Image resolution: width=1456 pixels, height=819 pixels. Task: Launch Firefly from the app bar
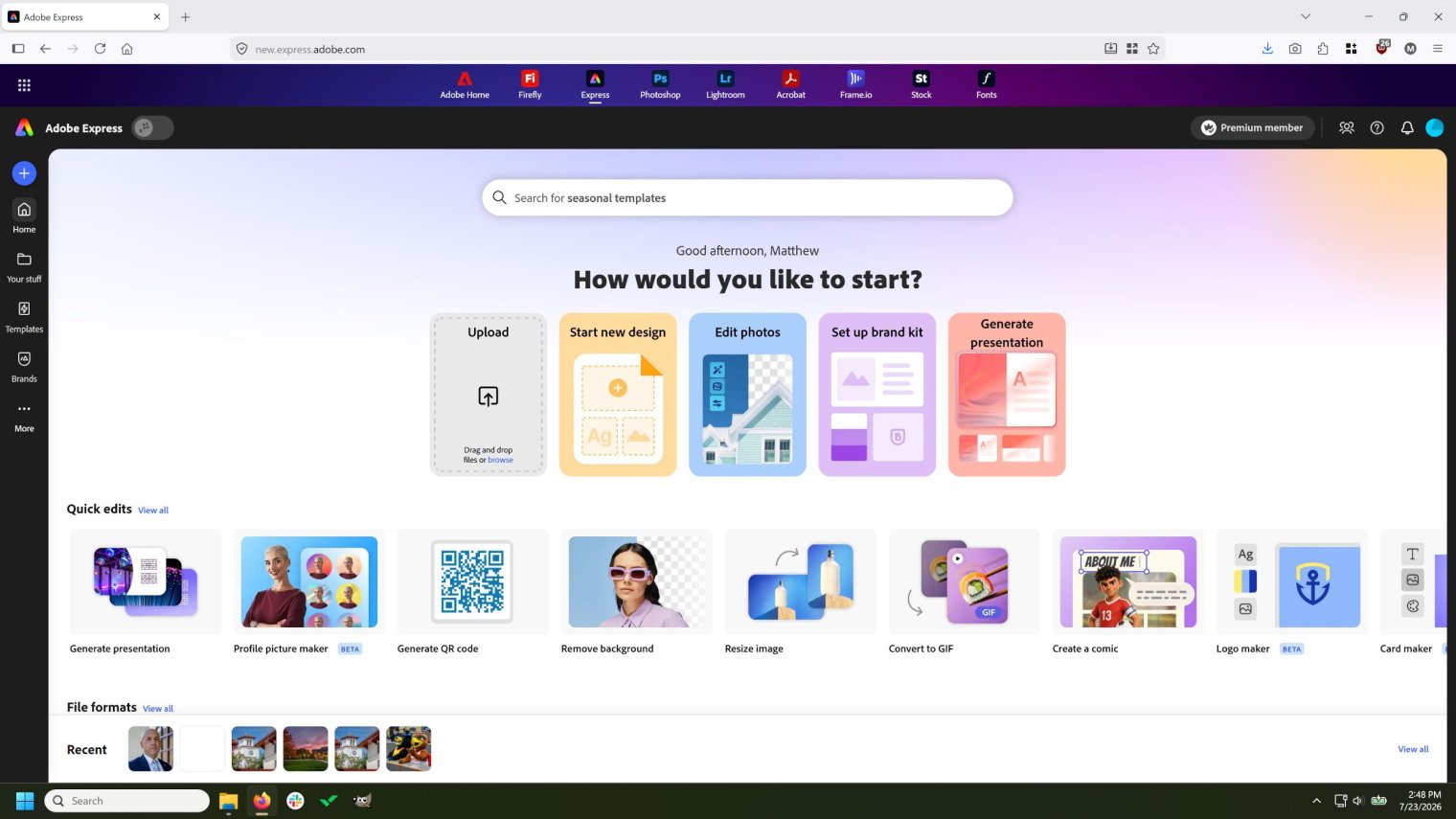click(x=530, y=85)
